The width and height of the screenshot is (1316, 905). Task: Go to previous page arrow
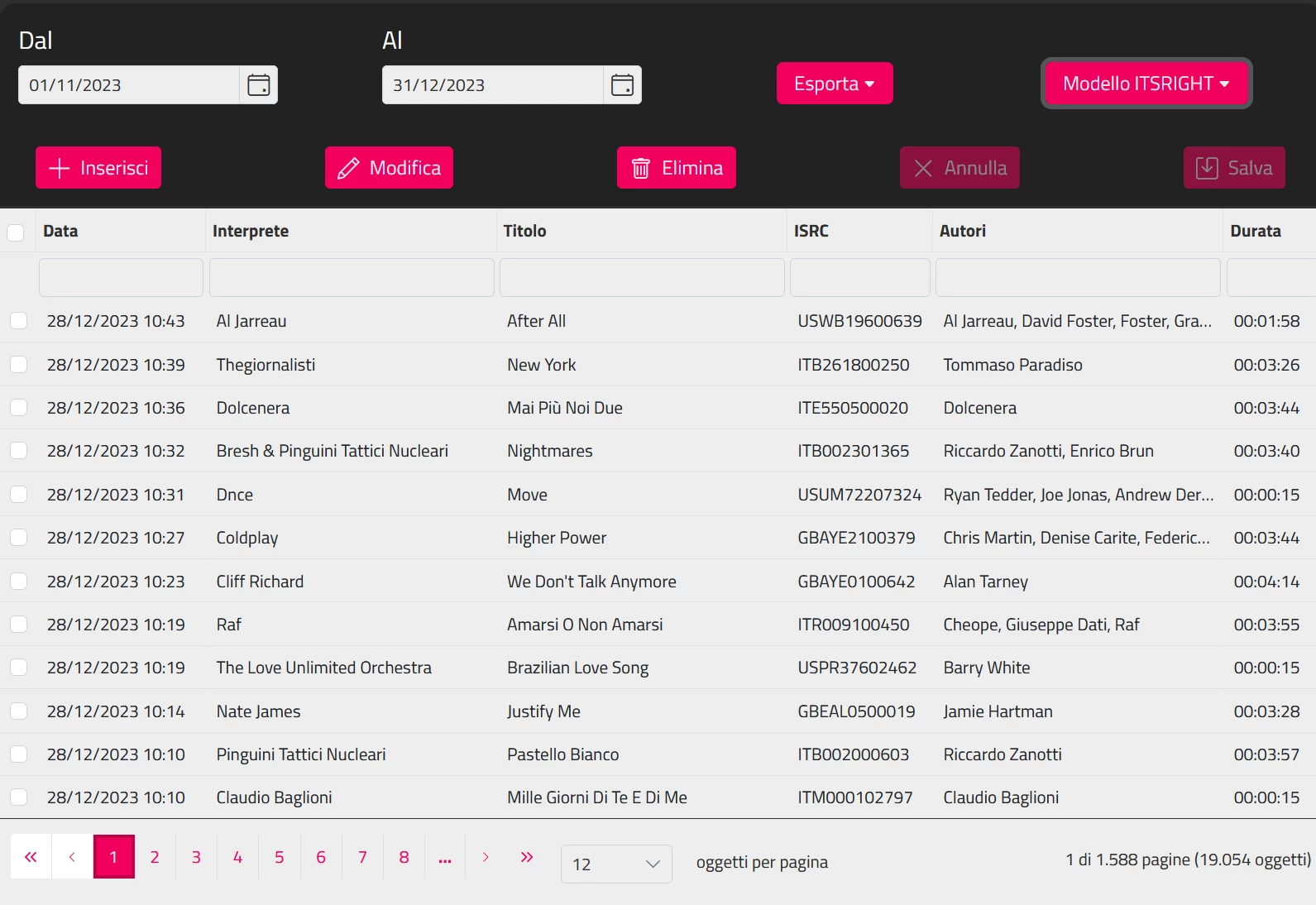tap(72, 857)
